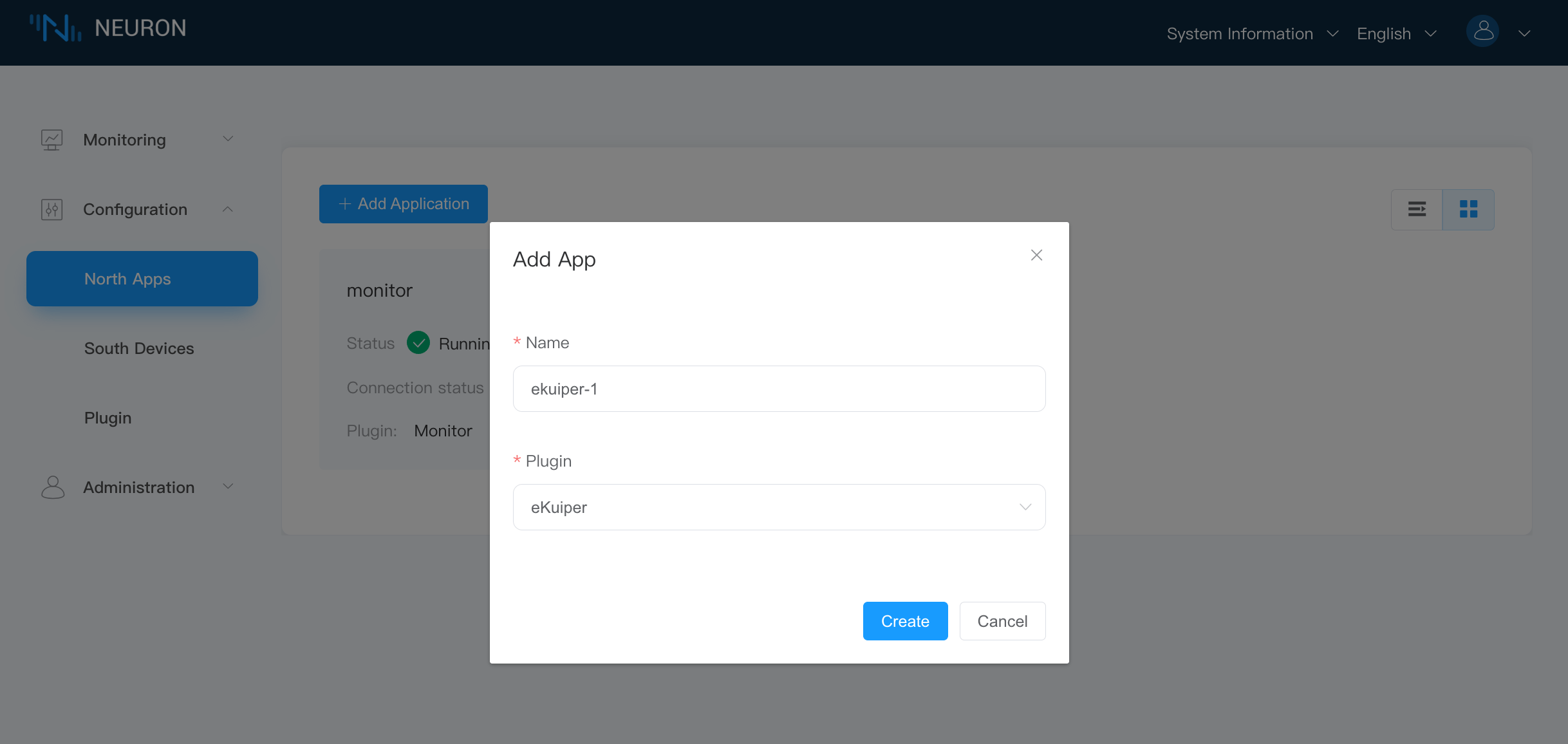This screenshot has height=744, width=1568.
Task: Open the South Devices page
Action: (139, 348)
